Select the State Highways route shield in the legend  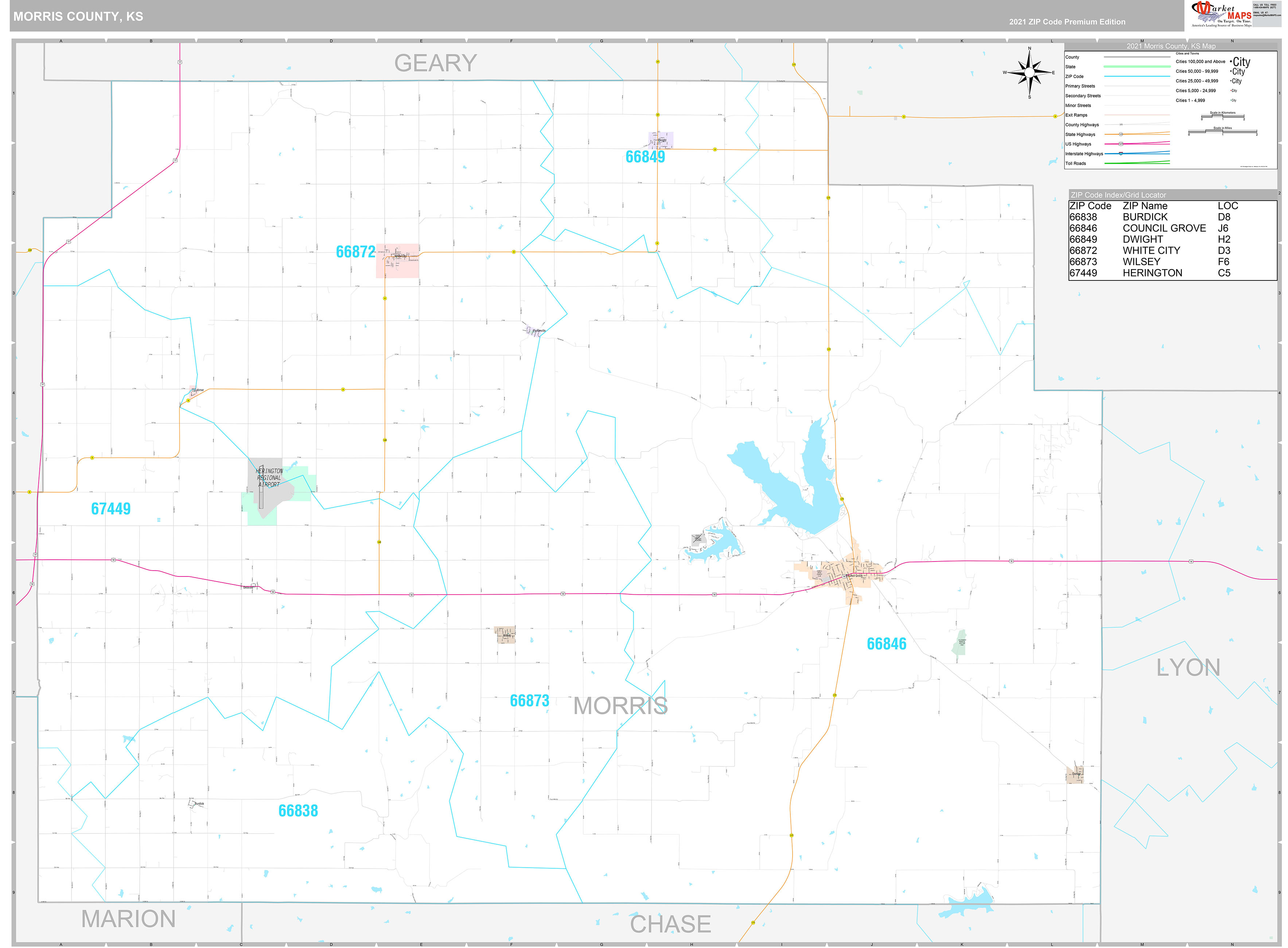[1121, 134]
